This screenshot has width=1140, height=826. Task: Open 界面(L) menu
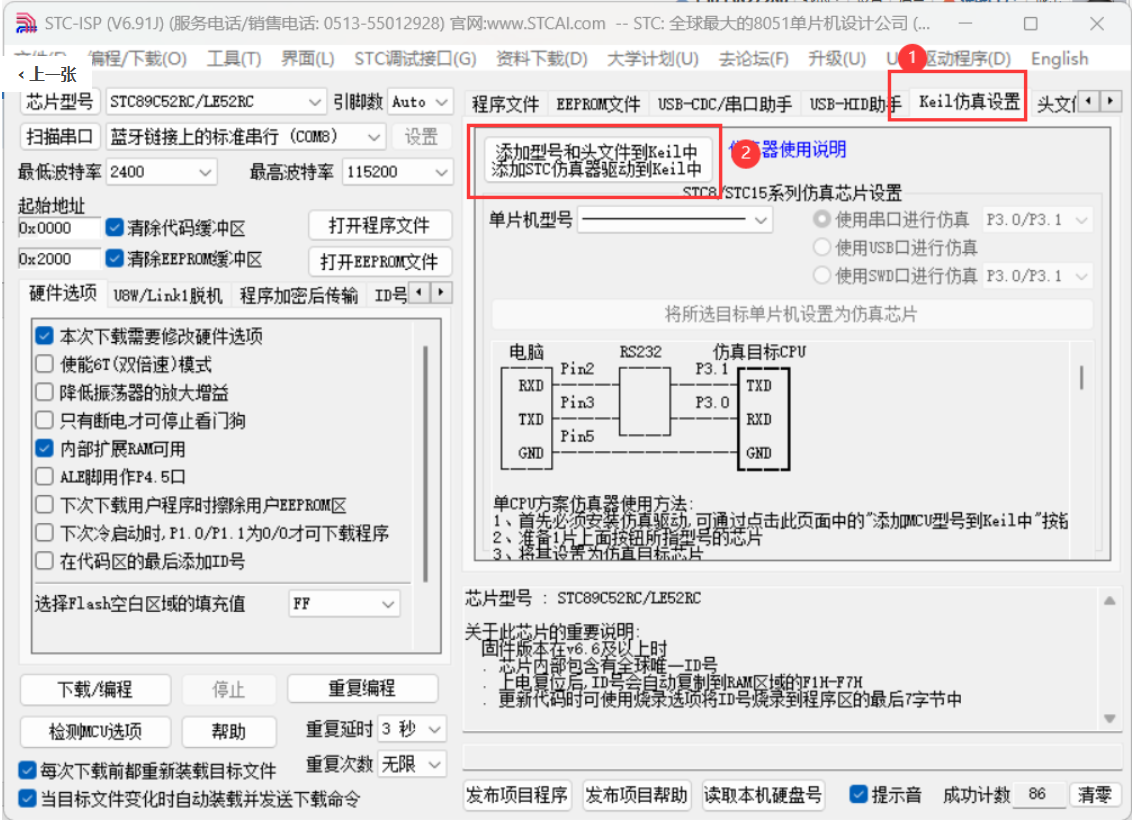coord(310,59)
